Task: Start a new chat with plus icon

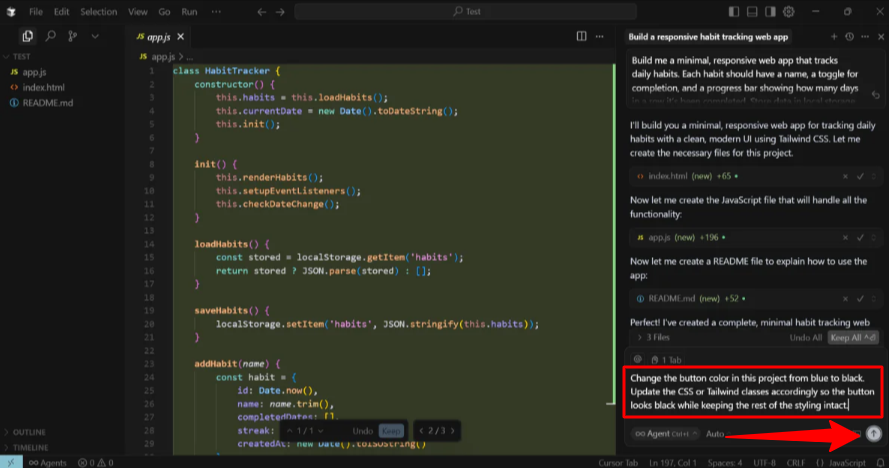Action: [832, 36]
